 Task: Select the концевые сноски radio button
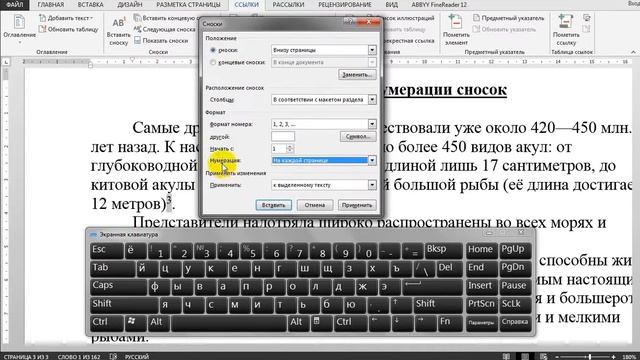pyautogui.click(x=213, y=62)
